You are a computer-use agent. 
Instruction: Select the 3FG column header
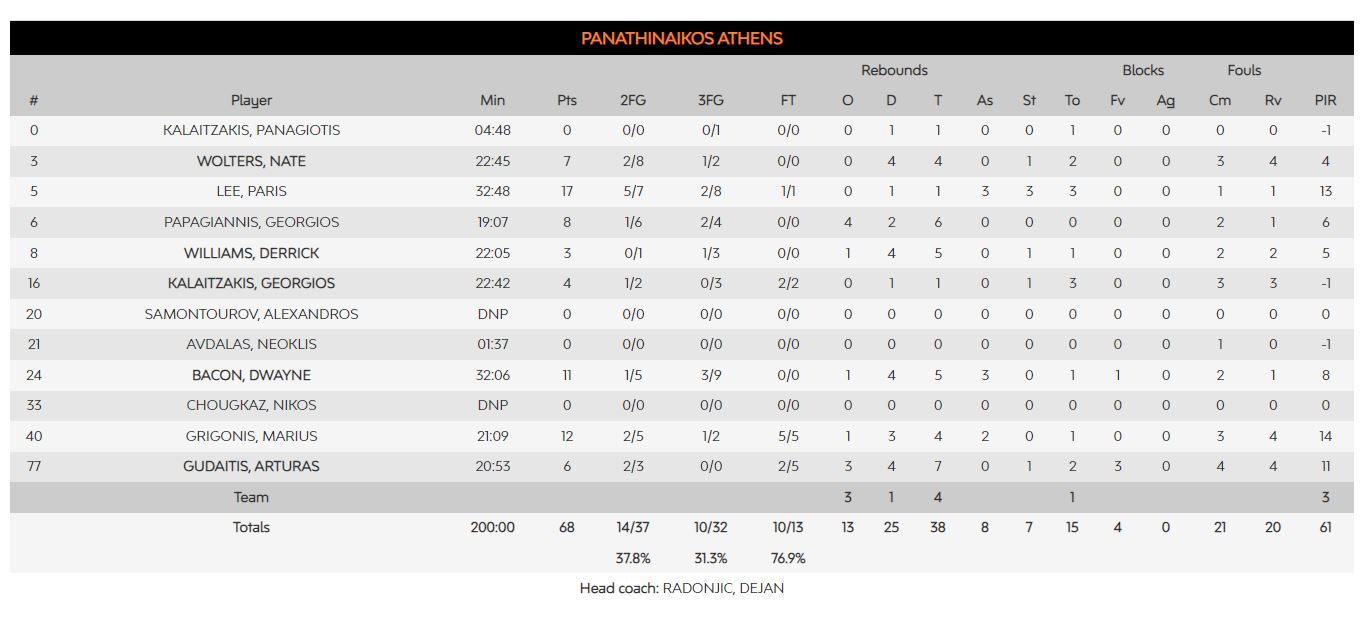pos(711,100)
